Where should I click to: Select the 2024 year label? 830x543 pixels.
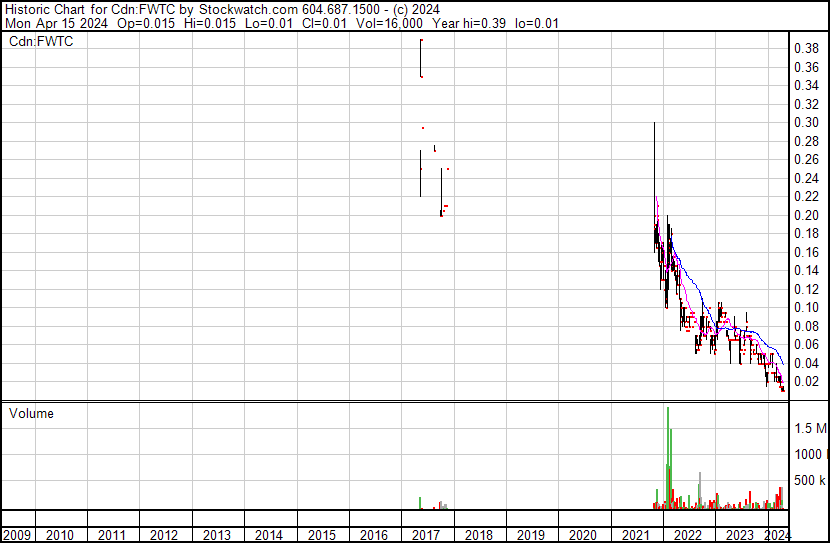[778, 535]
